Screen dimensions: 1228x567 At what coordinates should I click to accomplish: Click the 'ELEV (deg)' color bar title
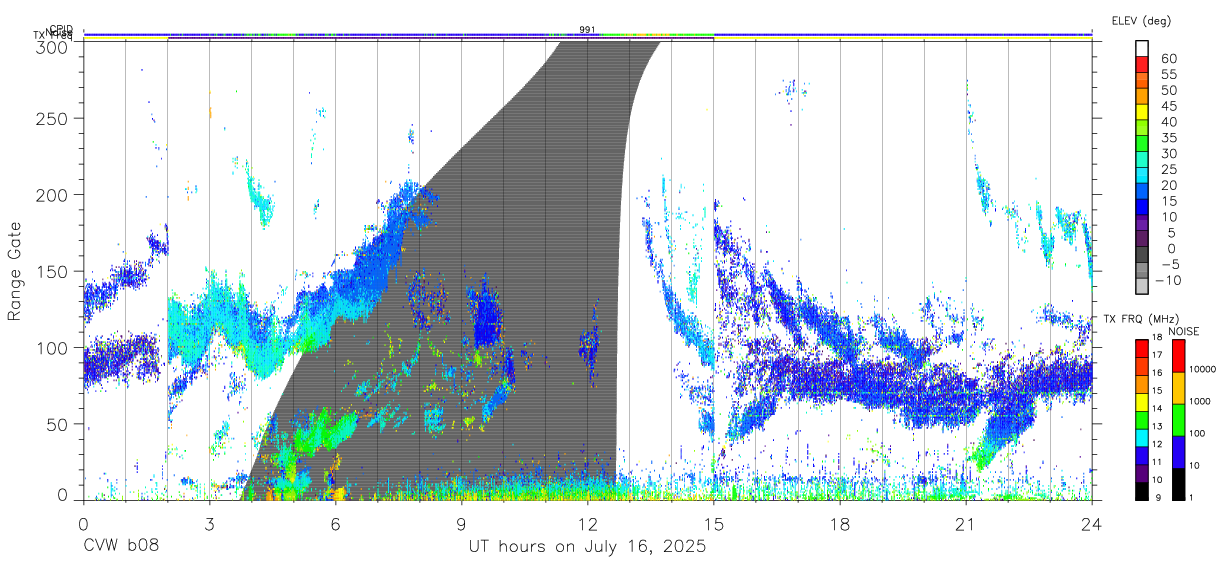[1141, 20]
